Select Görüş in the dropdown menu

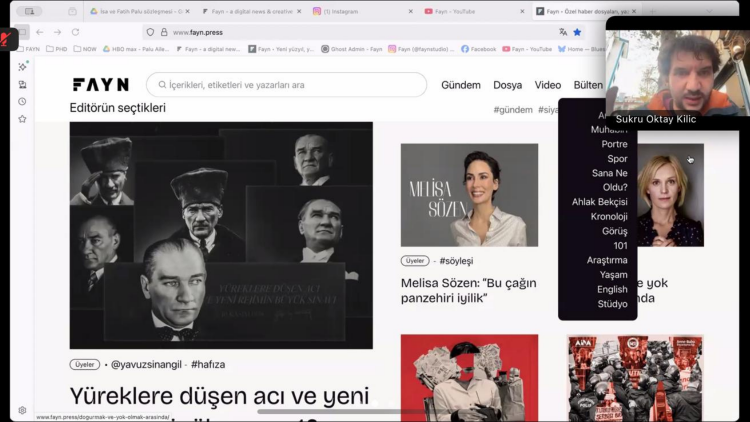pos(615,232)
